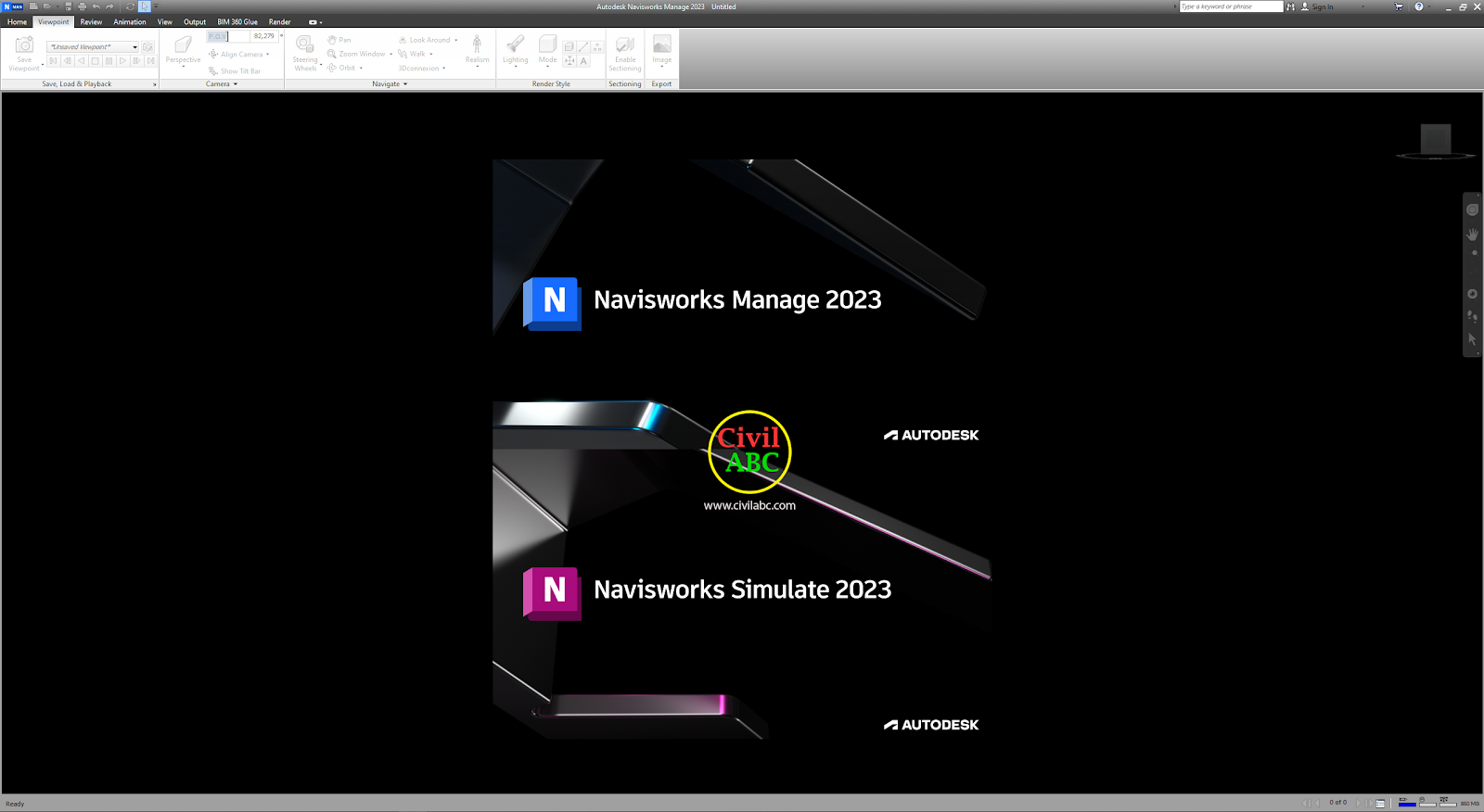Switch to the View ribbon tab

click(165, 21)
